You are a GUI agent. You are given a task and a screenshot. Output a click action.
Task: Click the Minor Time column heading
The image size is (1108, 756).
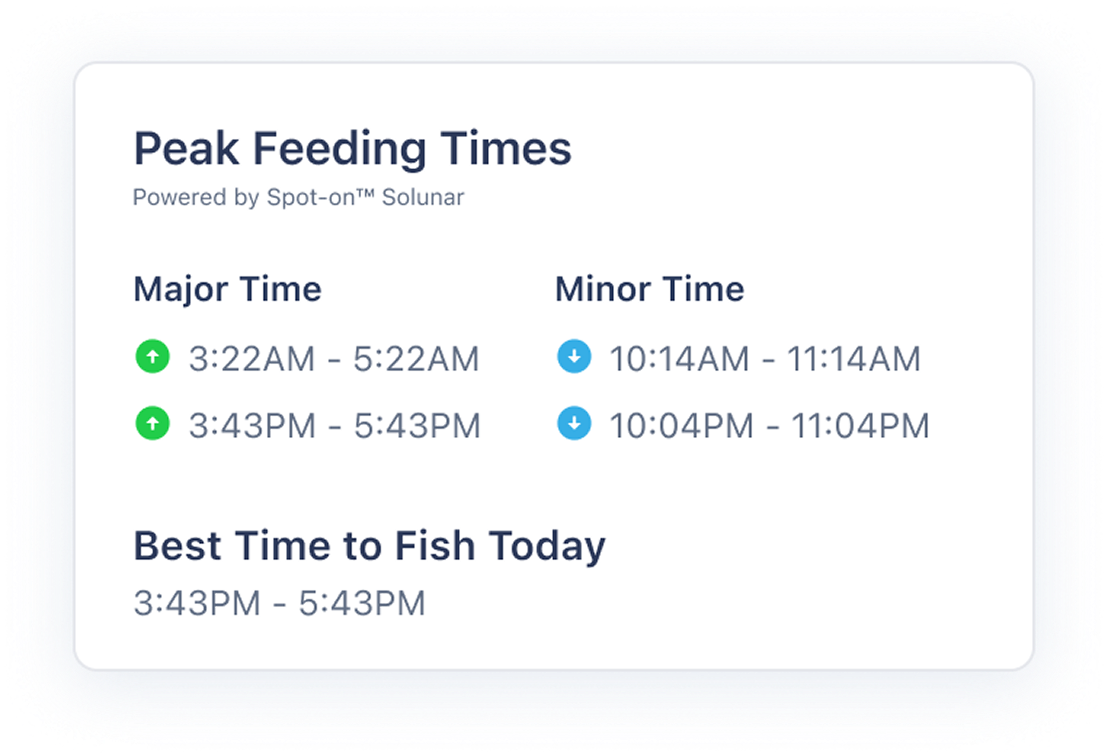click(x=649, y=289)
